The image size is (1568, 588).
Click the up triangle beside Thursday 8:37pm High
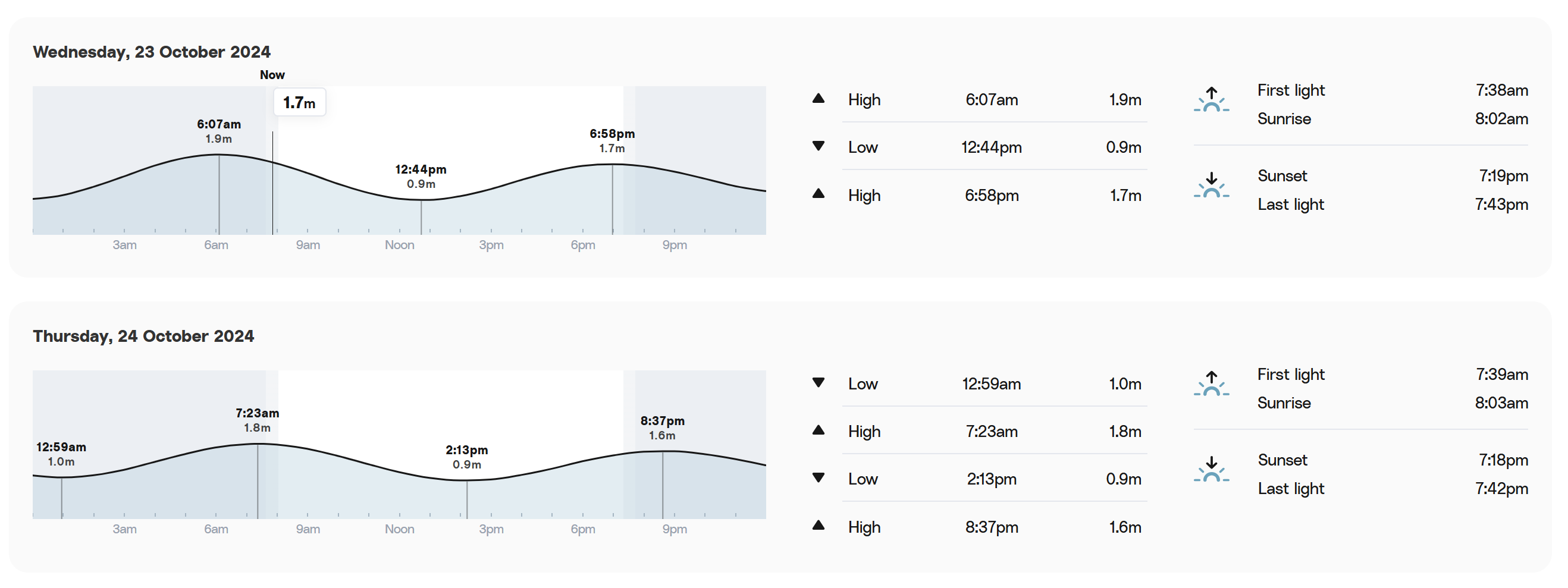(819, 526)
